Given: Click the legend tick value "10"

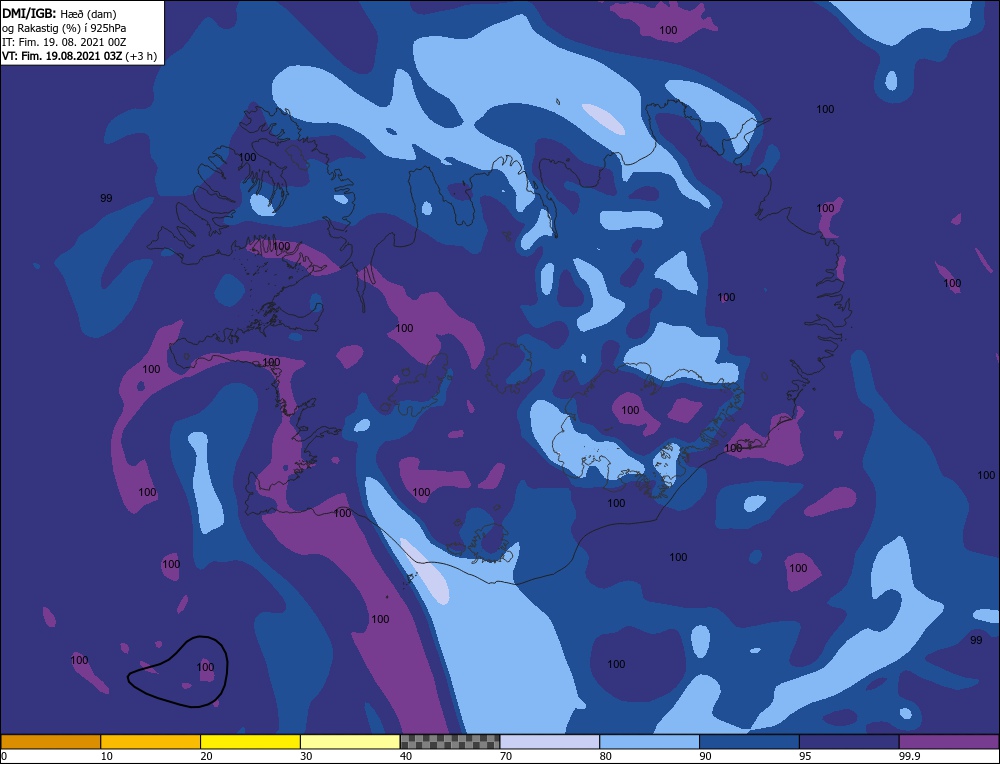Looking at the screenshot, I should tap(106, 756).
